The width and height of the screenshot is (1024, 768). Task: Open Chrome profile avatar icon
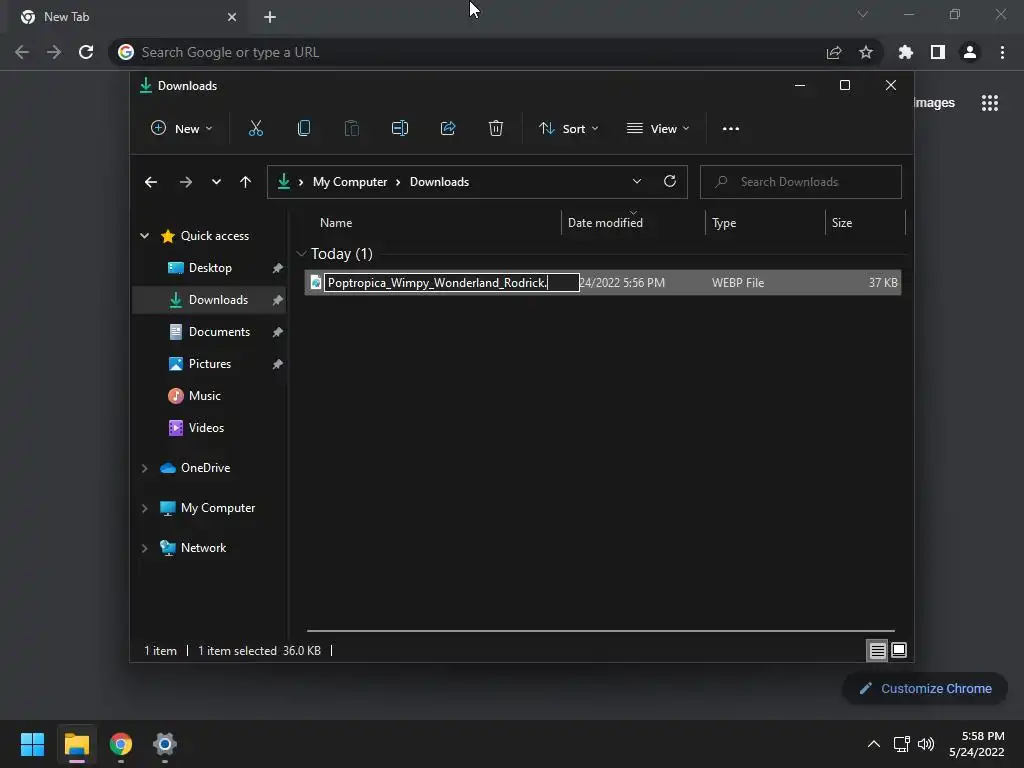(970, 52)
